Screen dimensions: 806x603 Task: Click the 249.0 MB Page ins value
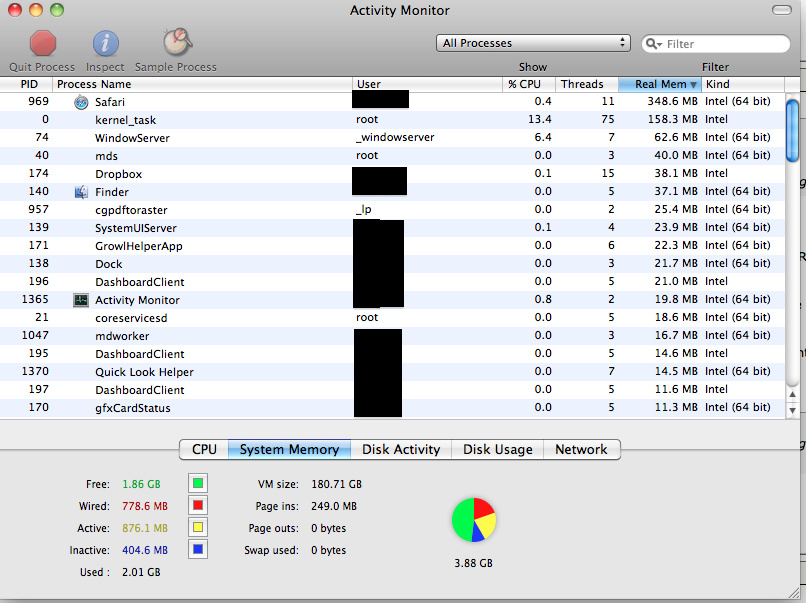[334, 506]
